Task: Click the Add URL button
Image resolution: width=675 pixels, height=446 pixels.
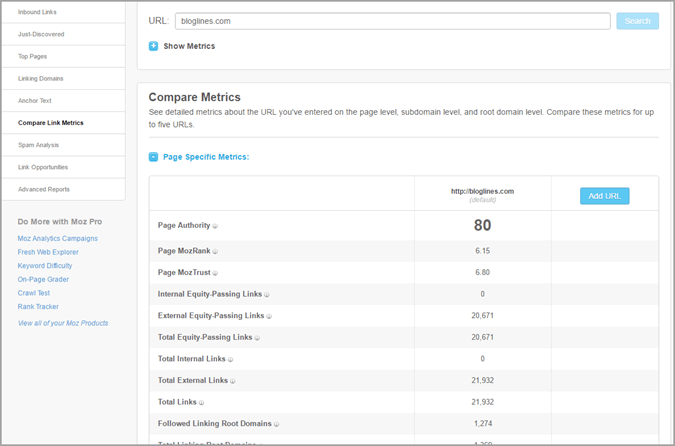Action: pos(604,196)
